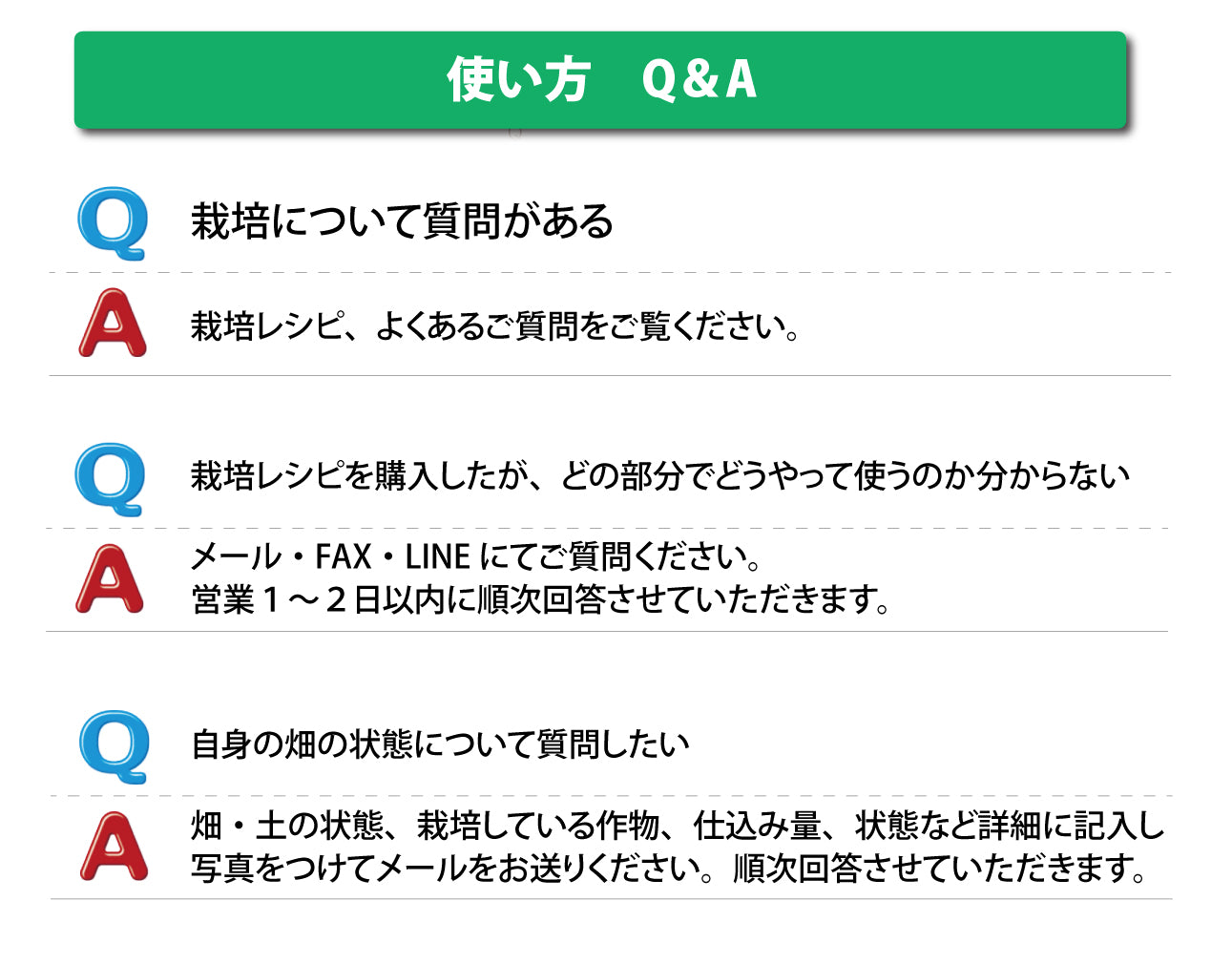Click the line 営業1〜2日以内に順次回答させていただきます
The width and height of the screenshot is (1232, 964).
click(541, 600)
